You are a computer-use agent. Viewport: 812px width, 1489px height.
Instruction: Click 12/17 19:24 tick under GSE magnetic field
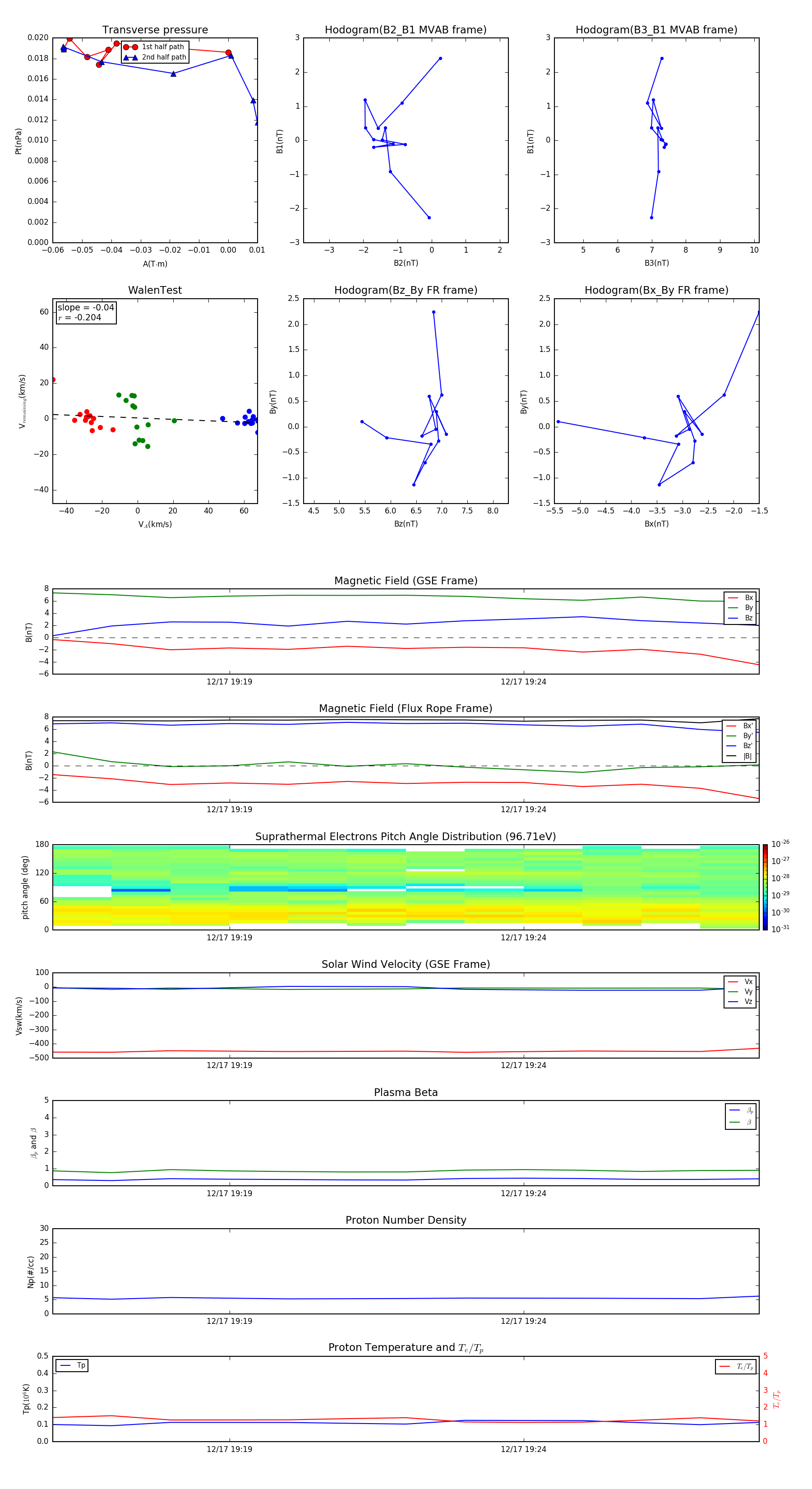[x=524, y=682]
